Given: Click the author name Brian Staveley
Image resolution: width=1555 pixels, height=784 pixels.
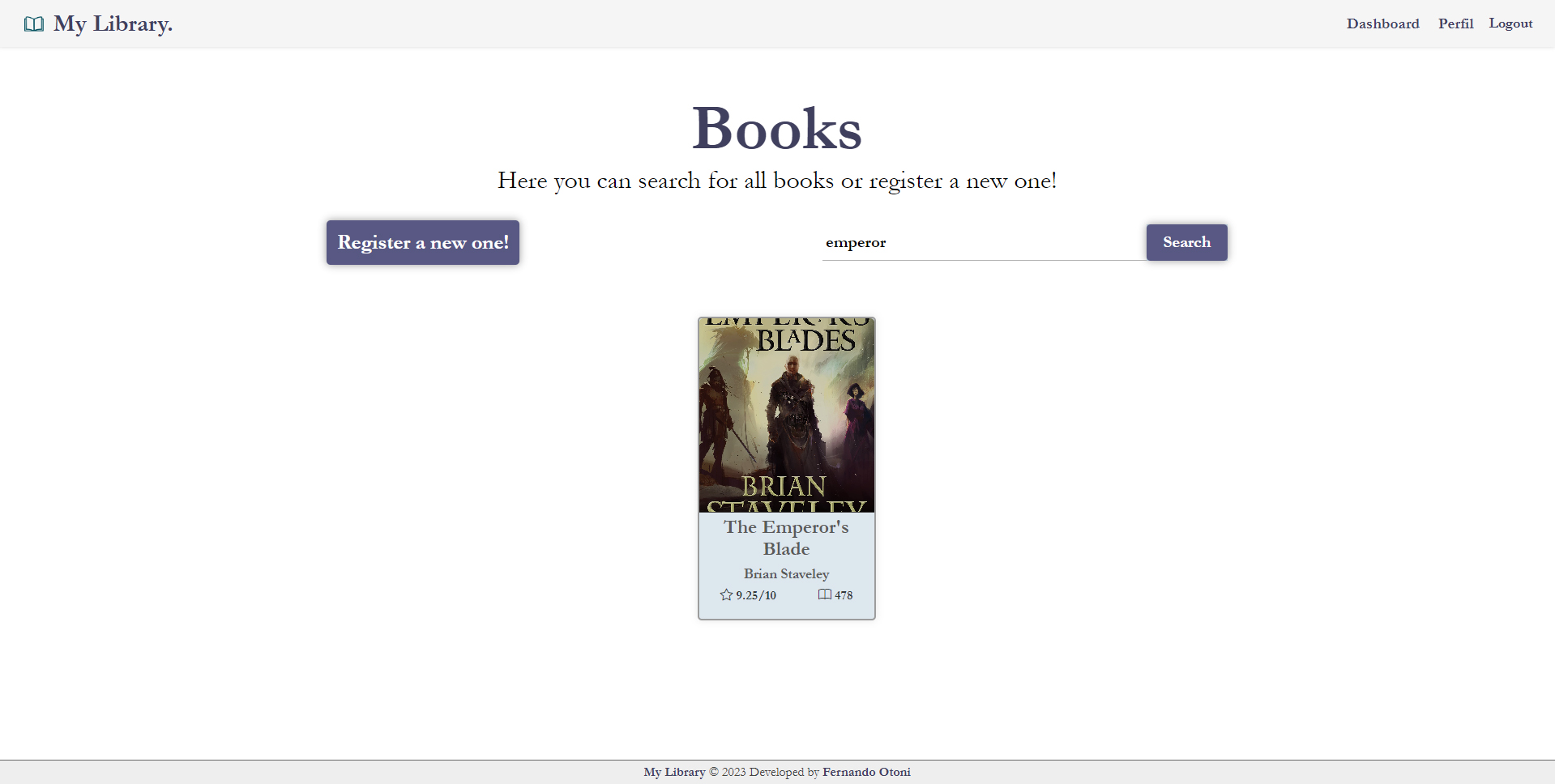Looking at the screenshot, I should (786, 573).
